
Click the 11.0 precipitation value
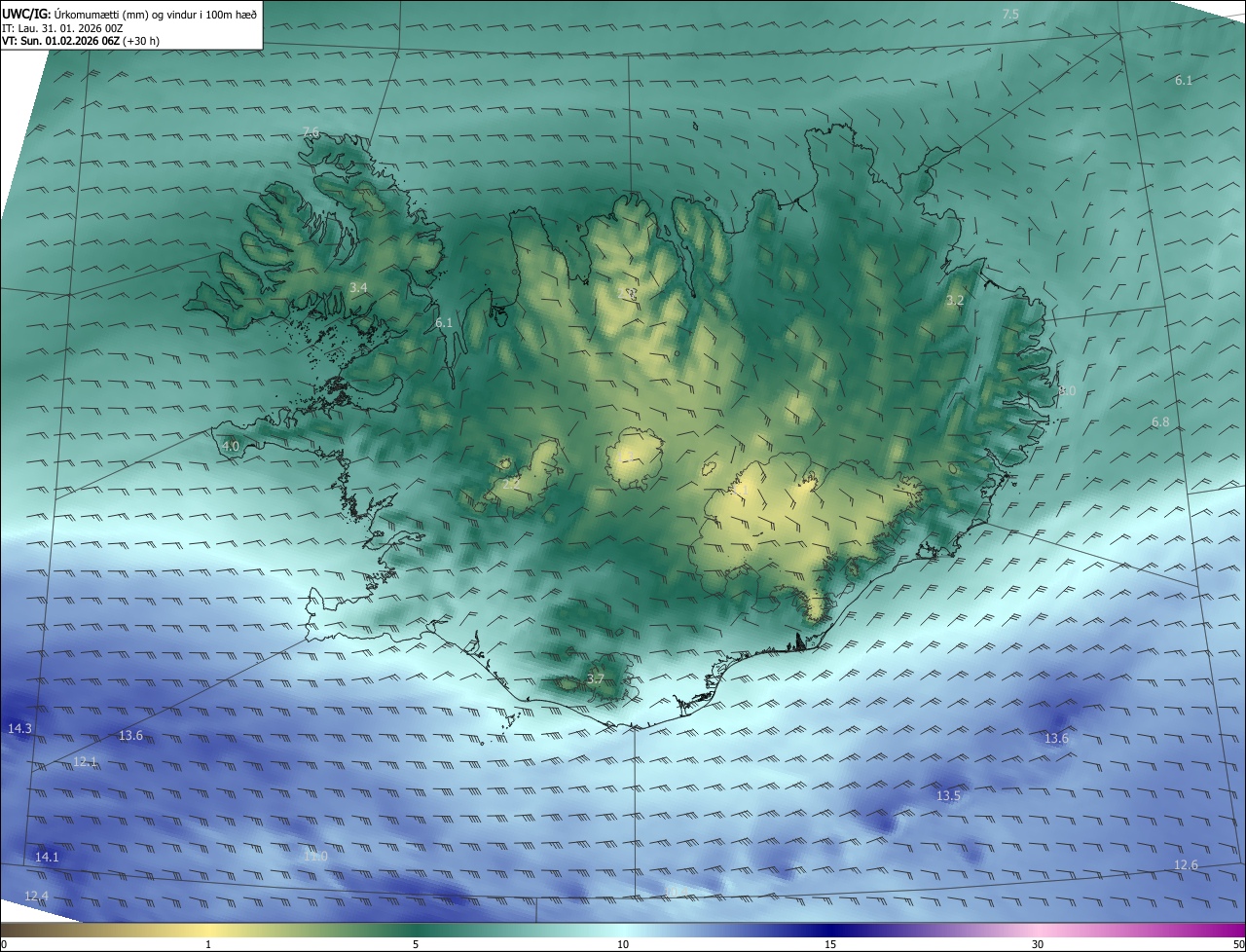click(x=315, y=857)
